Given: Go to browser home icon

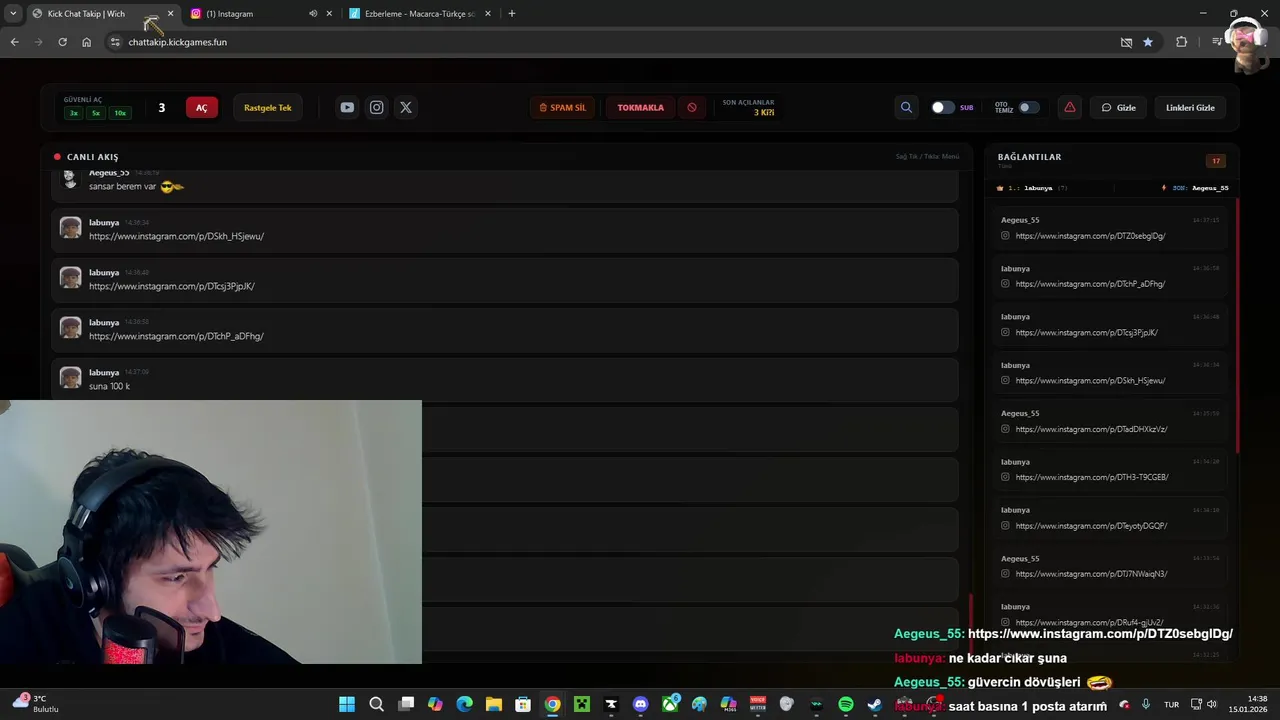Looking at the screenshot, I should pos(86,42).
